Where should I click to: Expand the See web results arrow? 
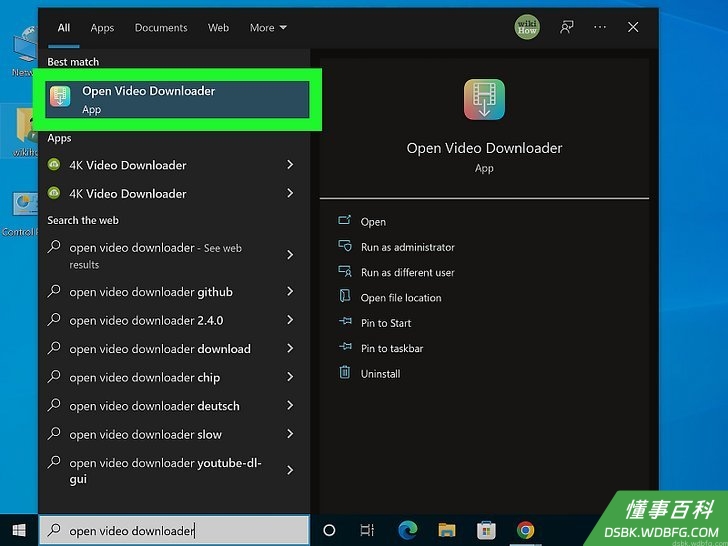coord(290,255)
